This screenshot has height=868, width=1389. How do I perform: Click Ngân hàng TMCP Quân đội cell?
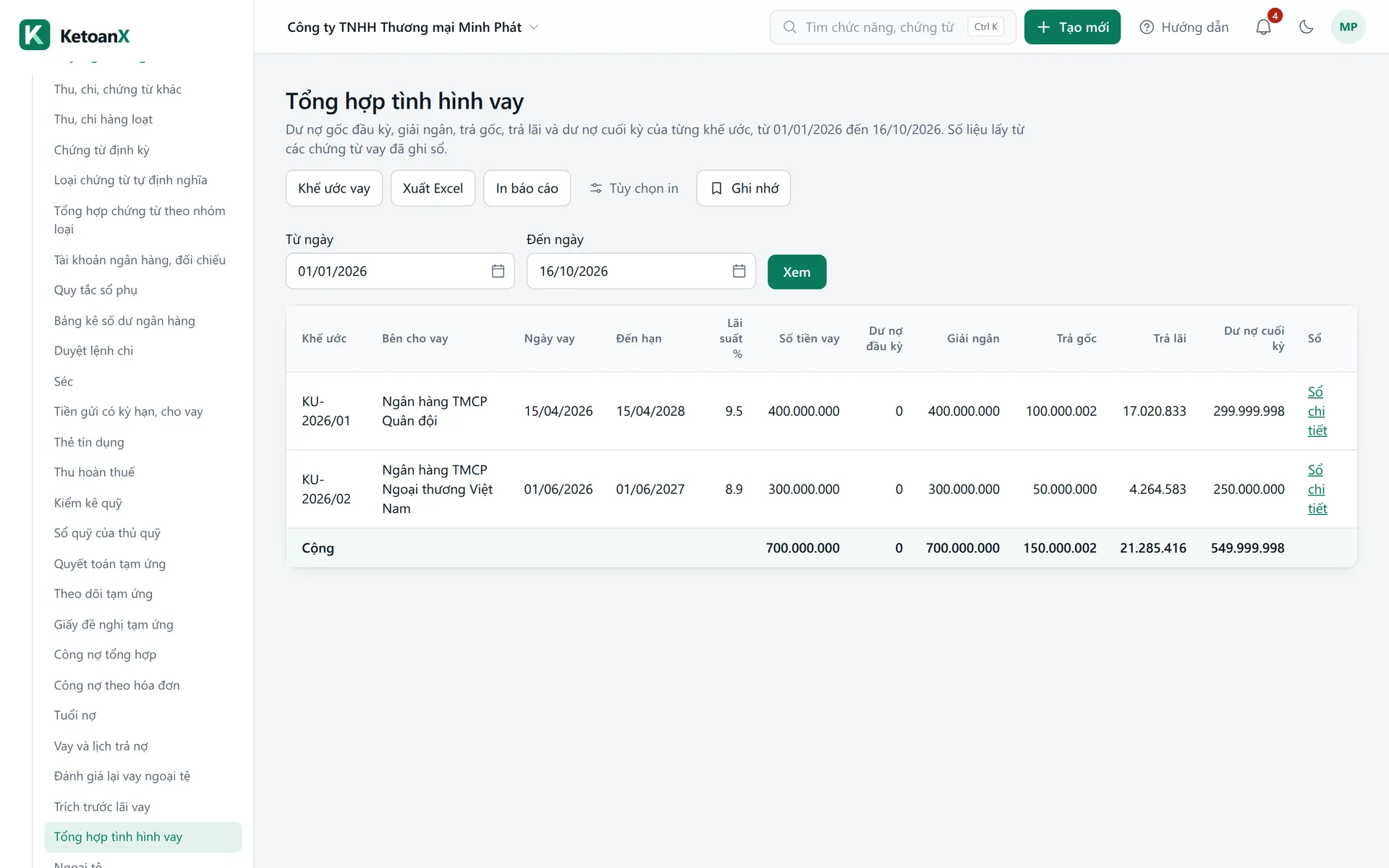[435, 411]
